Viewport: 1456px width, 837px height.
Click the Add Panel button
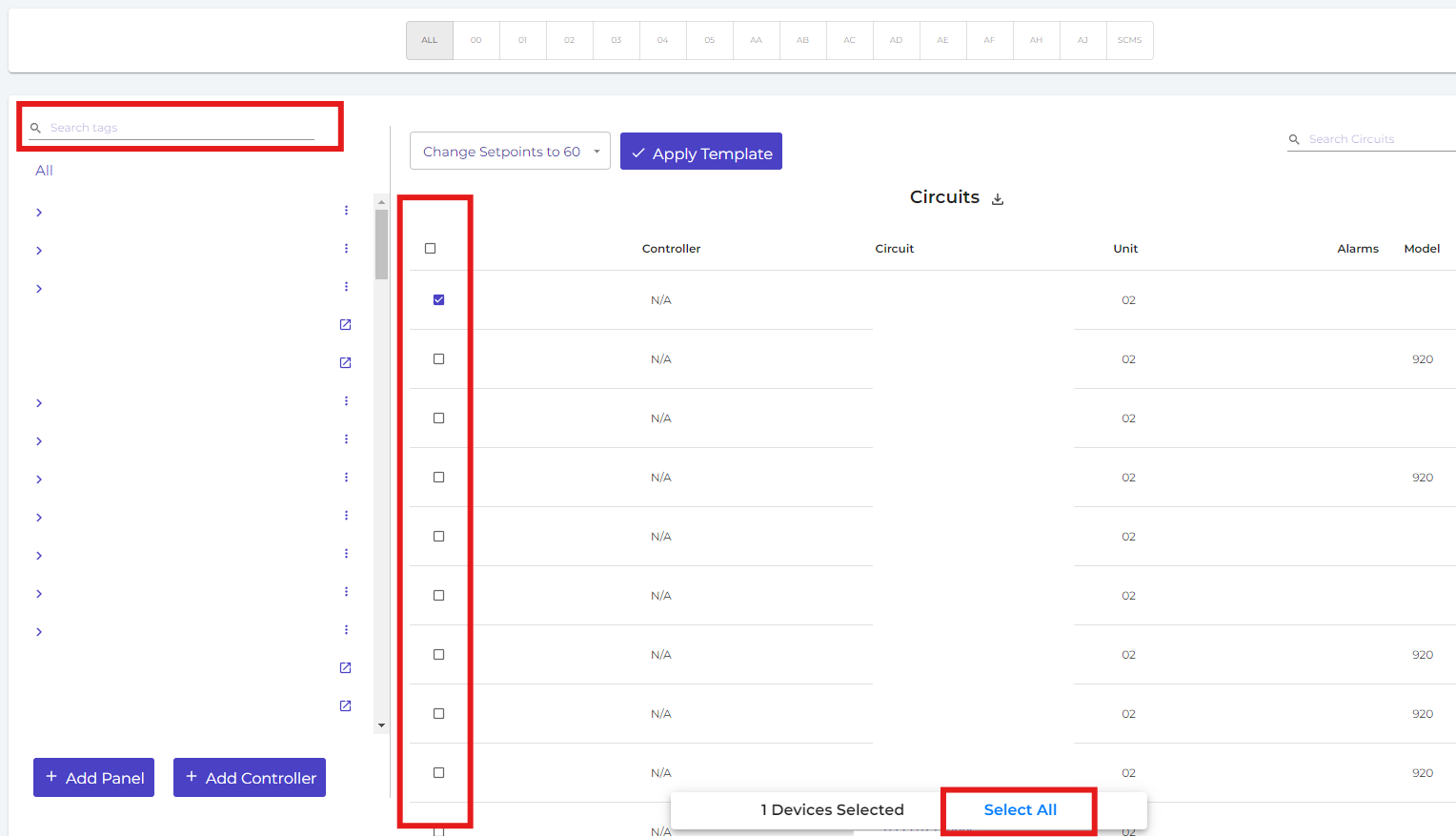tap(93, 778)
